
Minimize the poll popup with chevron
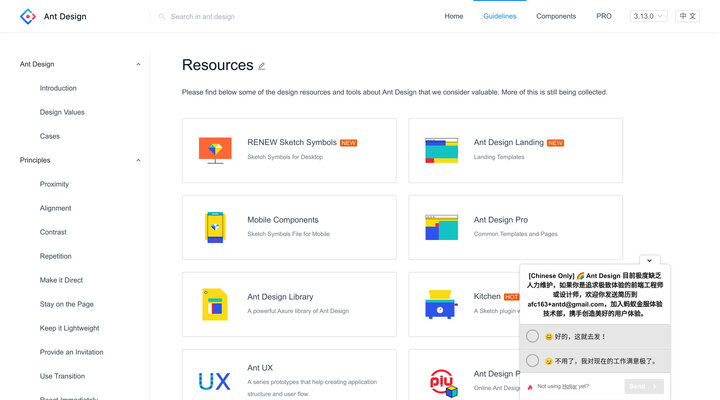[650, 261]
